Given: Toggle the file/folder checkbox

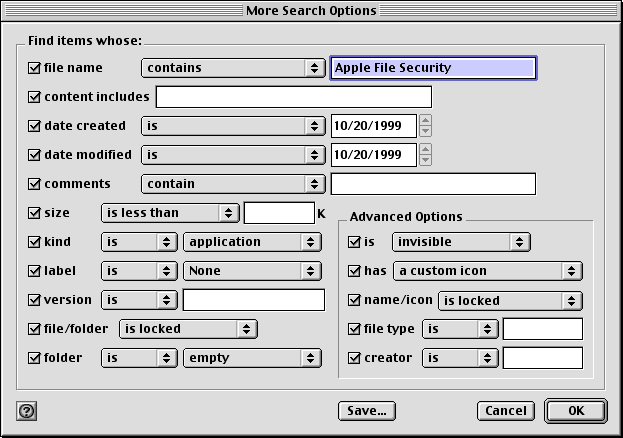Looking at the screenshot, I should 34,329.
